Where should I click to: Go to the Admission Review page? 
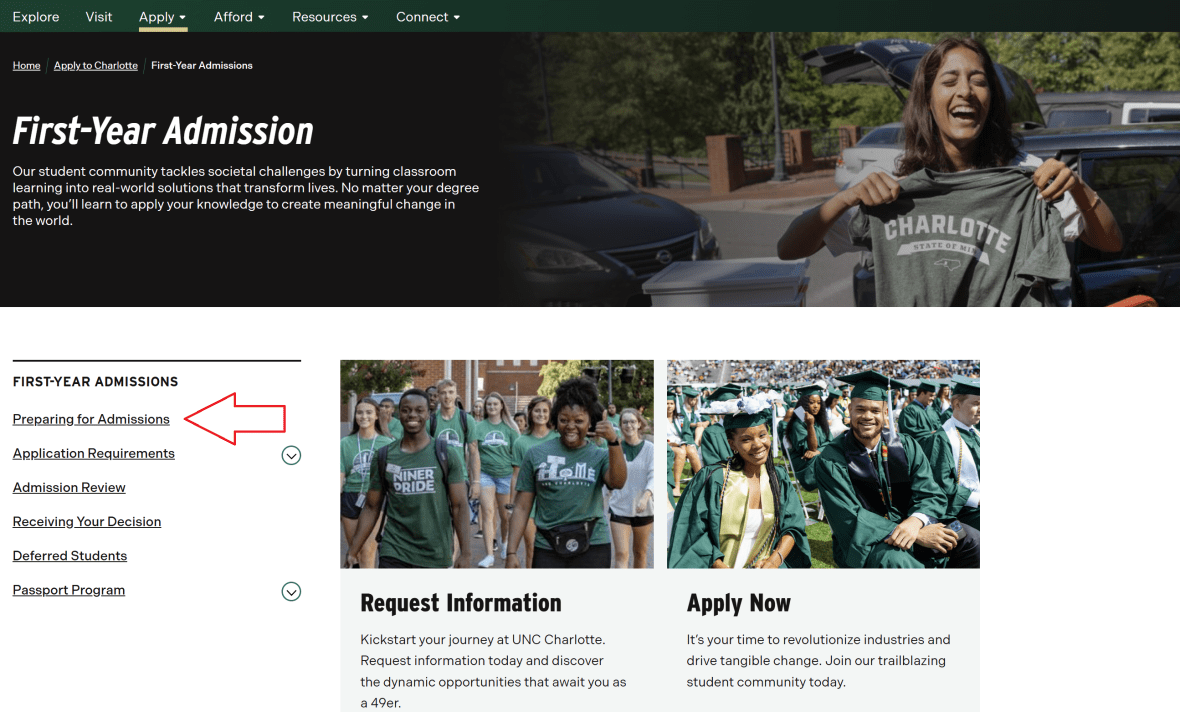pos(69,487)
